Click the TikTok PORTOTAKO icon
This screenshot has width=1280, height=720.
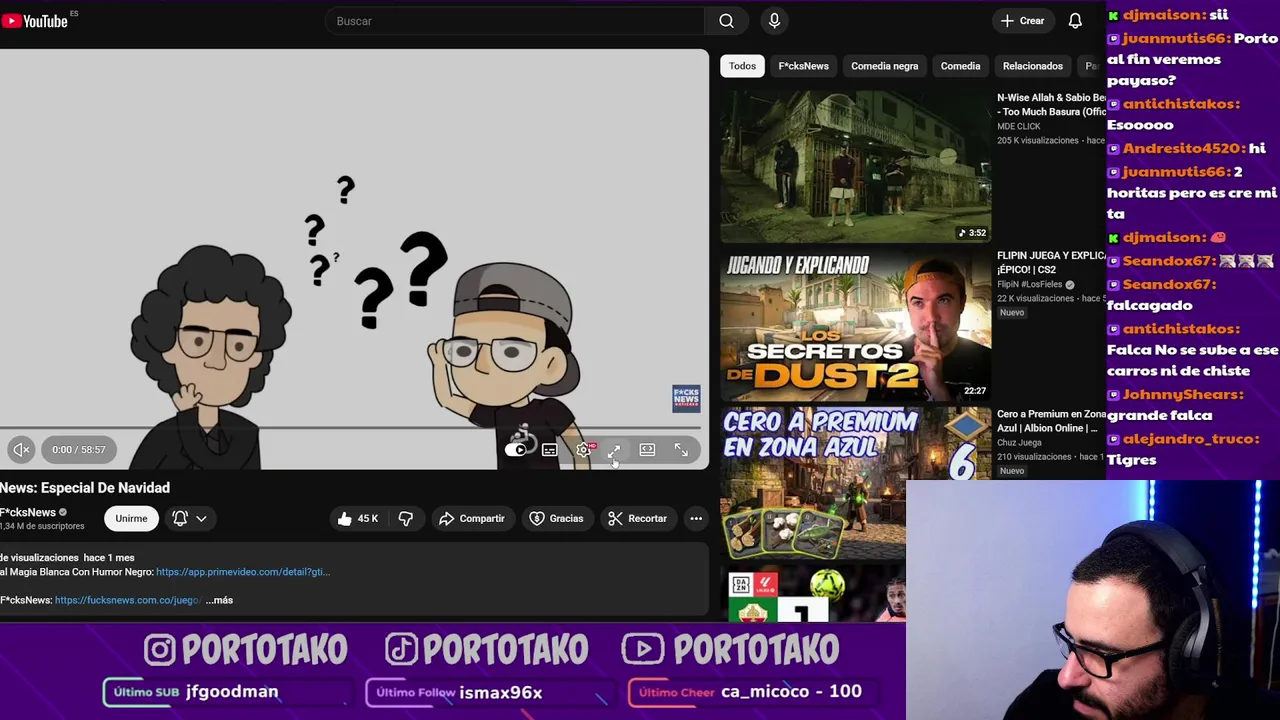pyautogui.click(x=401, y=650)
